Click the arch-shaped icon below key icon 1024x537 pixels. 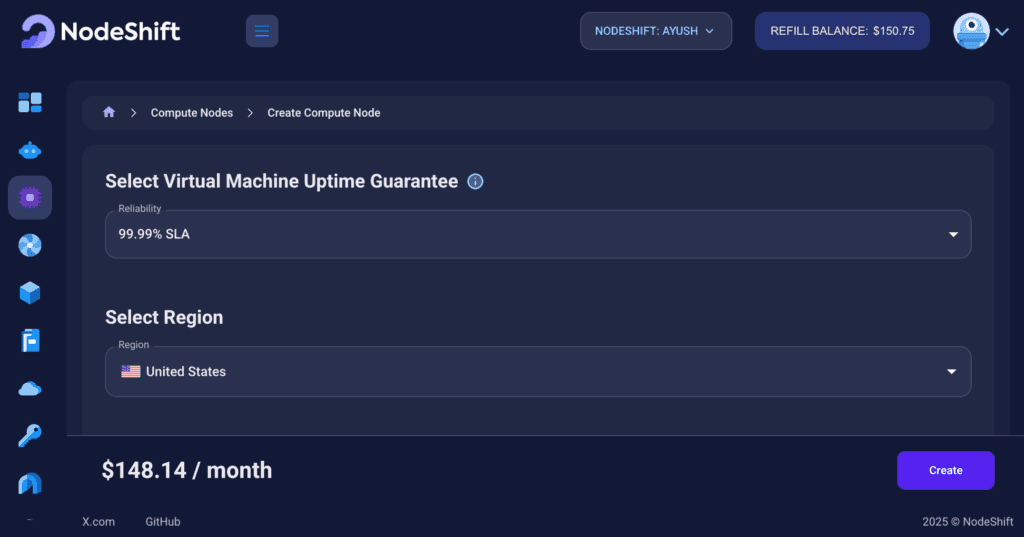point(30,483)
